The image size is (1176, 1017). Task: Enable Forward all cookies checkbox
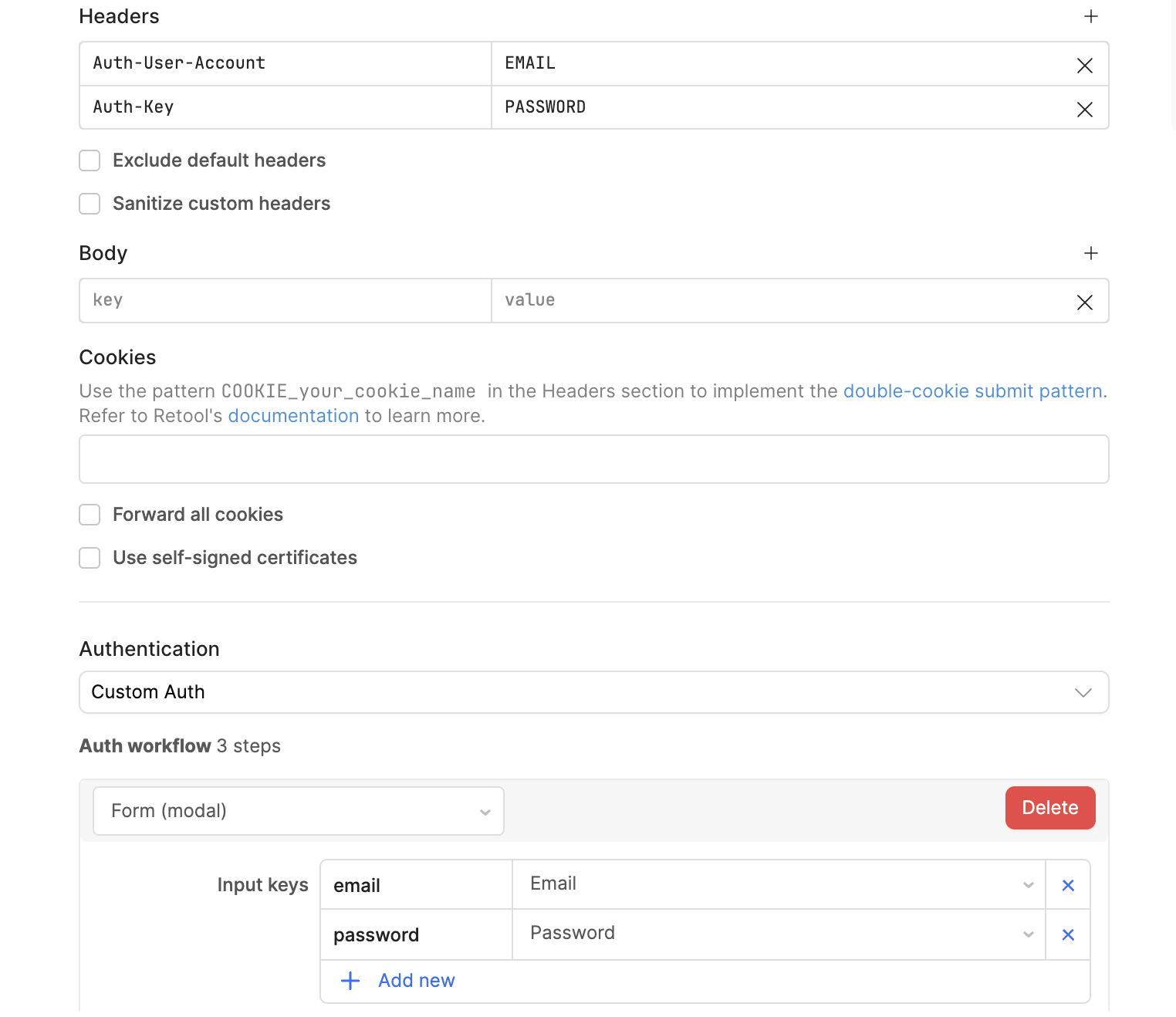point(90,515)
